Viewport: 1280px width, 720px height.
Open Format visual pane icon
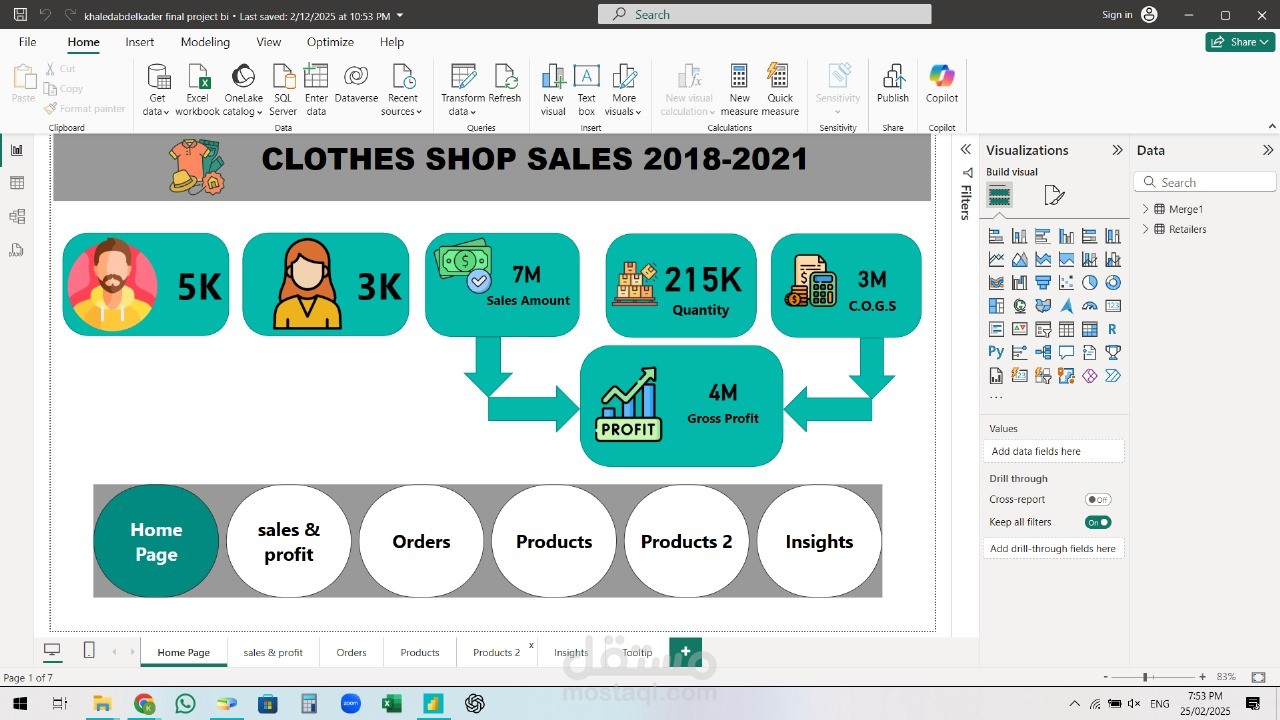coord(1054,195)
